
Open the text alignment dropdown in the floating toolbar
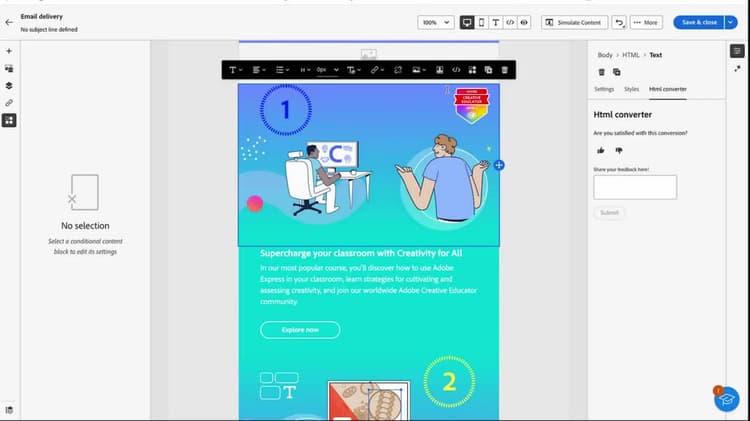click(259, 70)
